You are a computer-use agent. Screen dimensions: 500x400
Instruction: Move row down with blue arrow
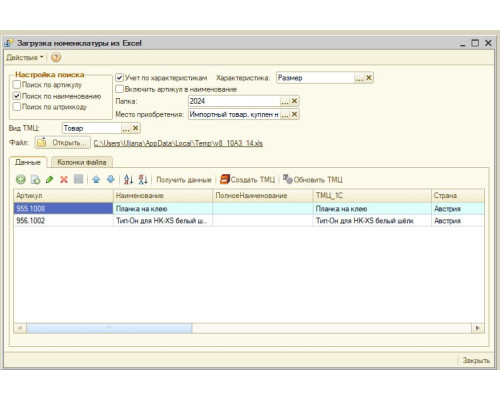tap(111, 180)
